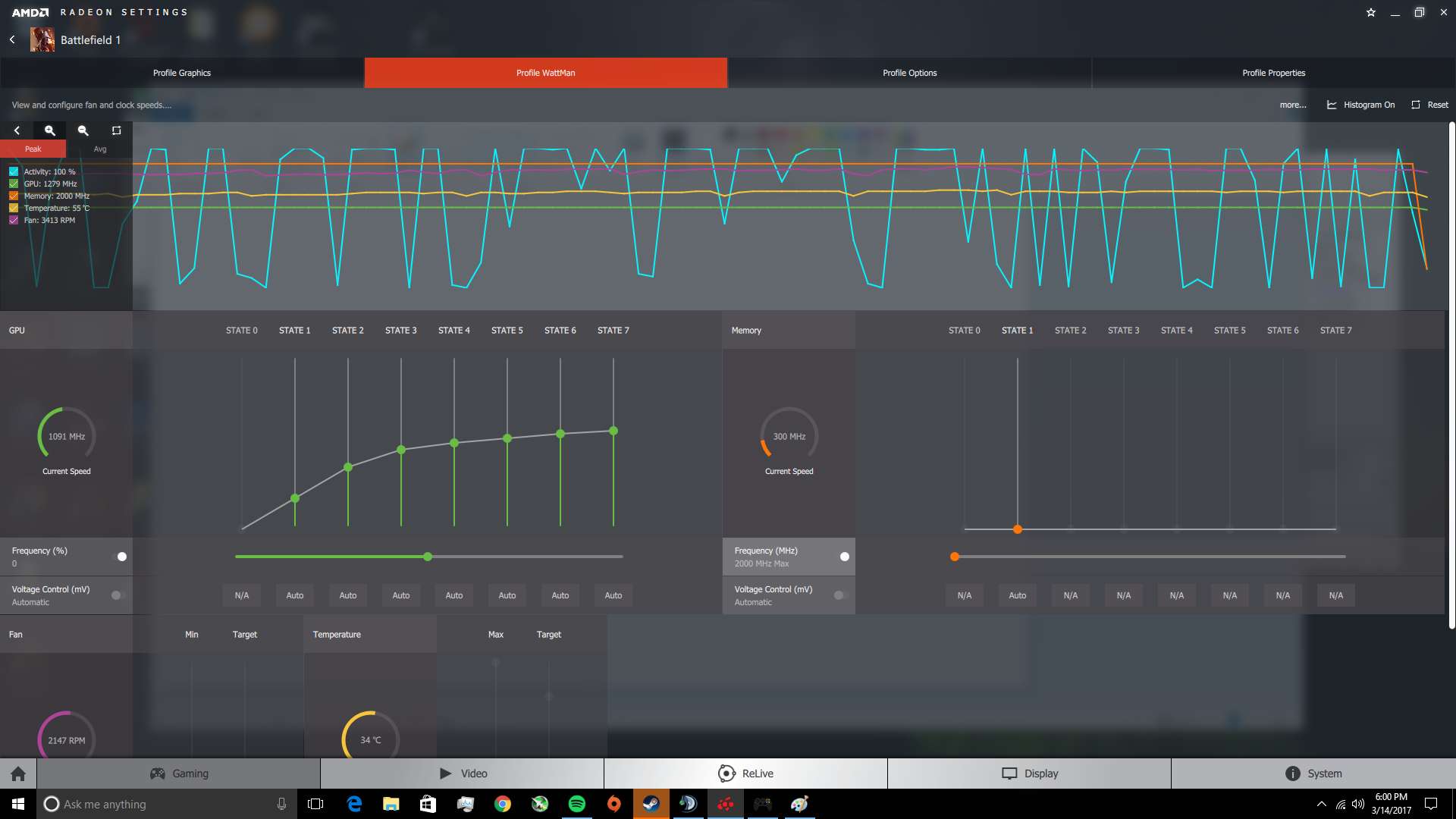
Task: Click GPU State 4 voltage Auto field
Action: click(454, 595)
